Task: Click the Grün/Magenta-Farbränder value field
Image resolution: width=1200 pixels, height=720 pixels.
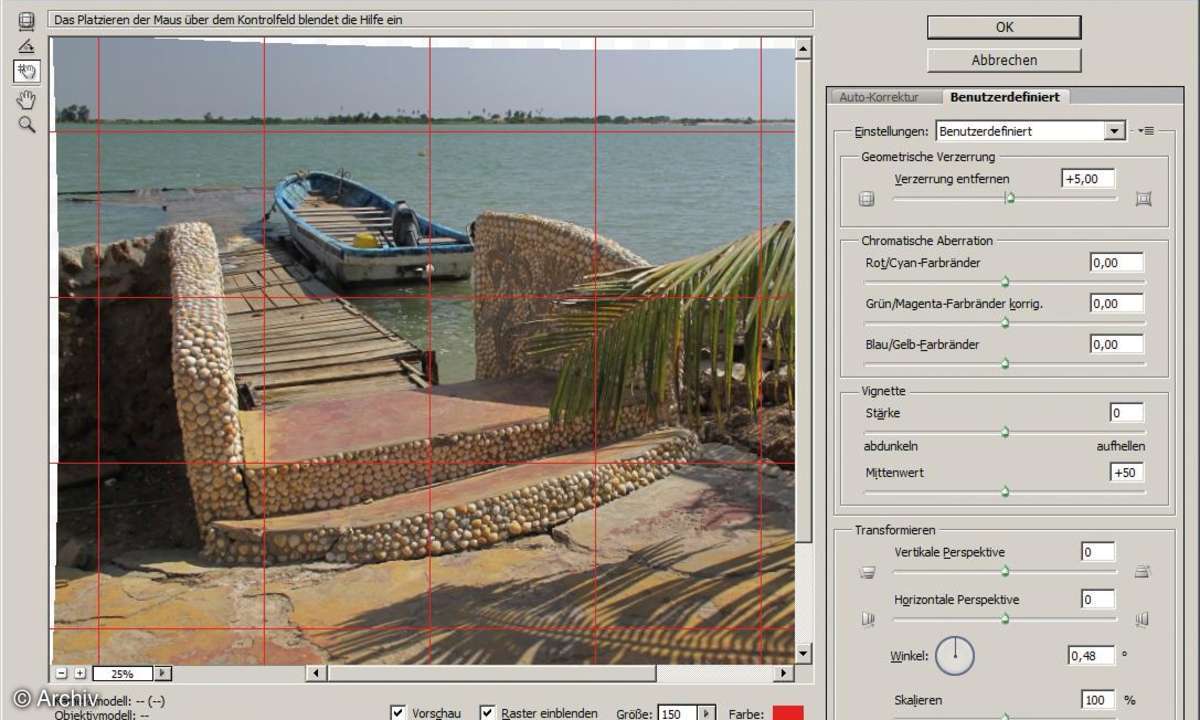Action: point(1117,303)
